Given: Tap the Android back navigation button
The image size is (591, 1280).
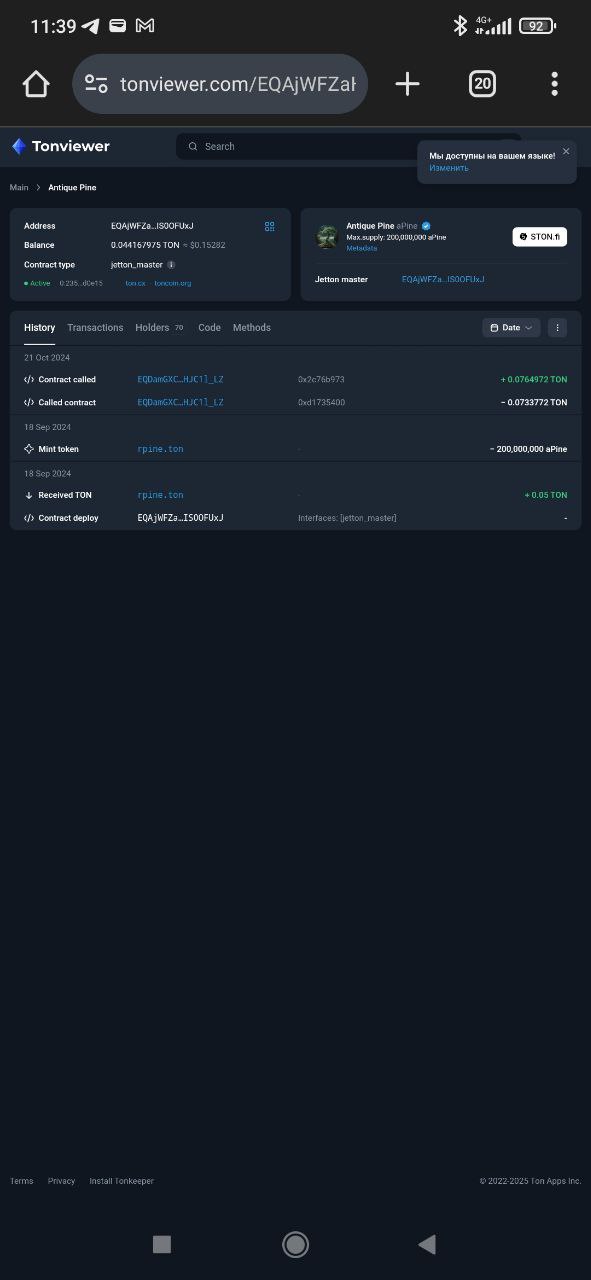Looking at the screenshot, I should [x=427, y=1244].
